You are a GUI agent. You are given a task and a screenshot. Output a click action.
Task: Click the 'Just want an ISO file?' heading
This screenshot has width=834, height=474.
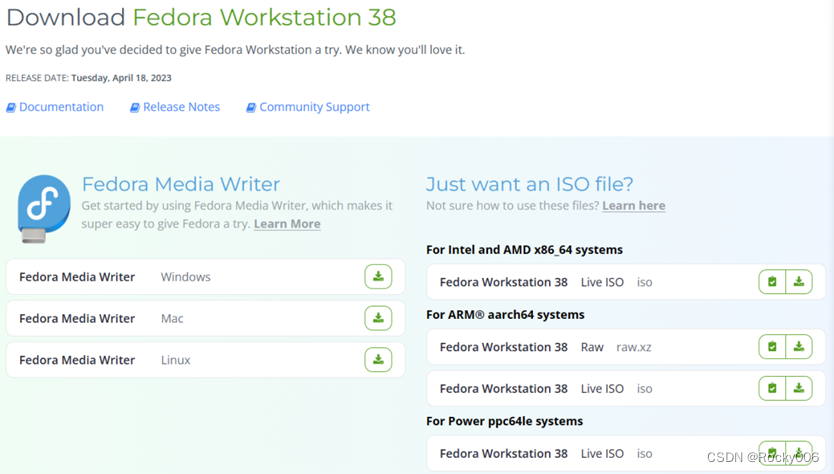(530, 184)
